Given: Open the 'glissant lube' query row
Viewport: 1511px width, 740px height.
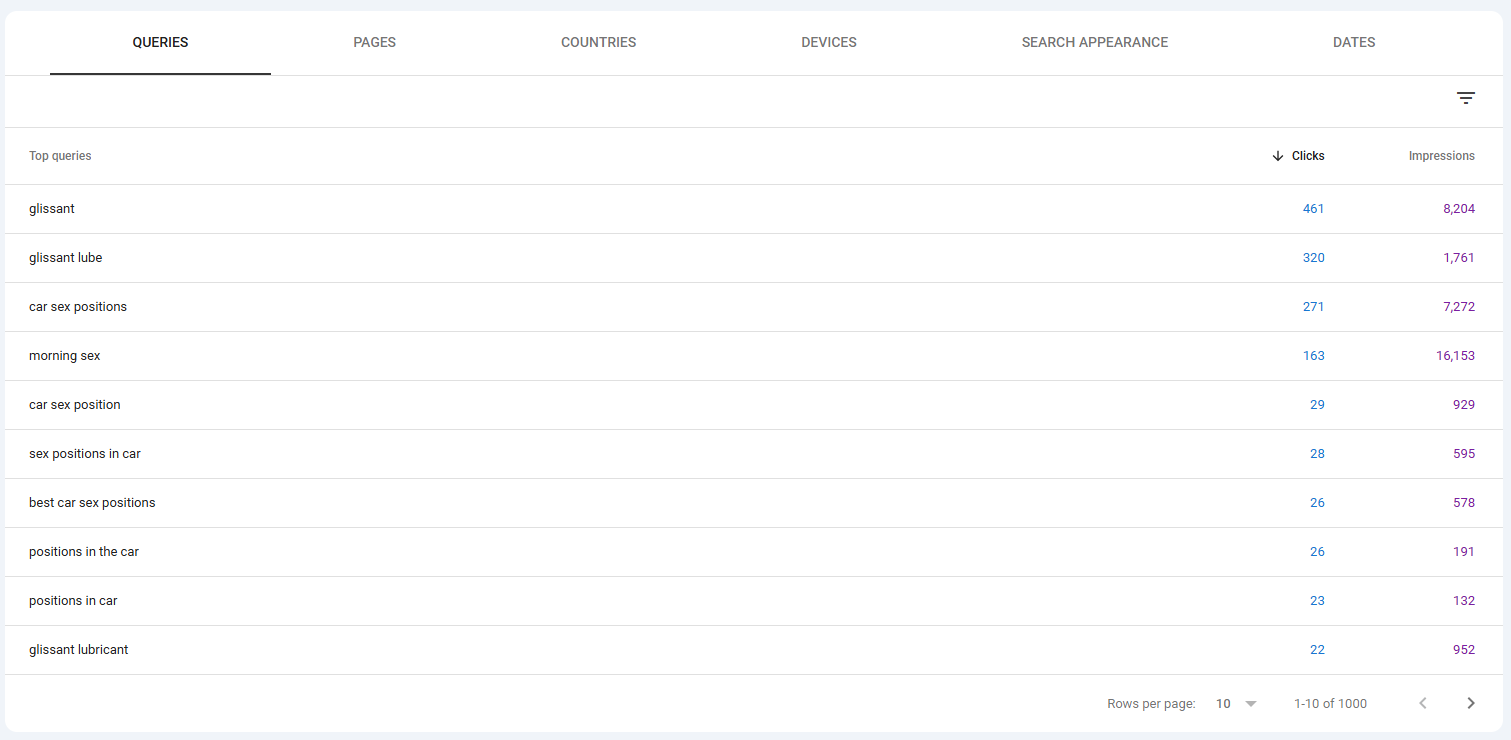Looking at the screenshot, I should pos(66,258).
